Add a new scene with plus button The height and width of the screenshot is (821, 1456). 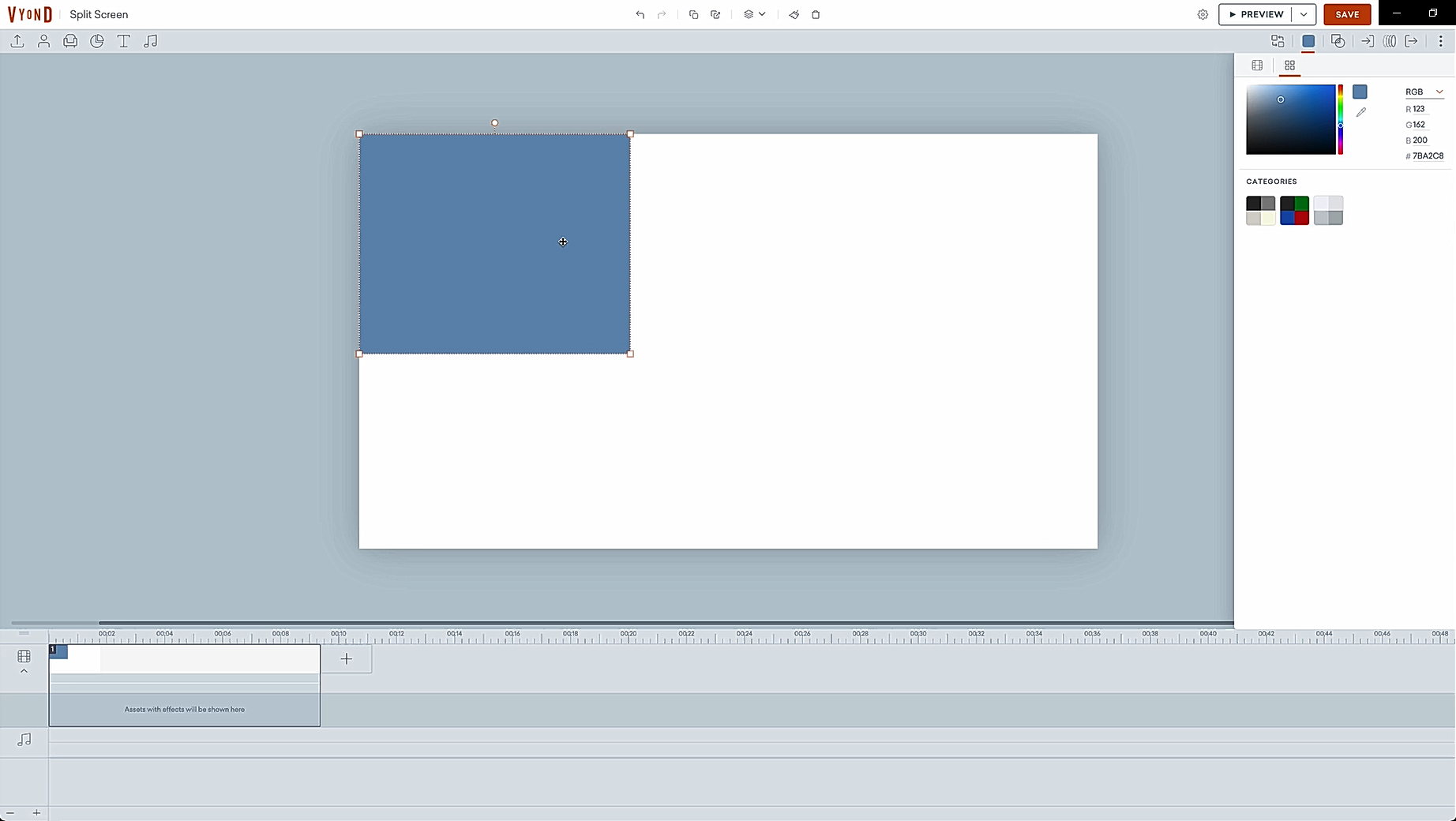pos(346,658)
